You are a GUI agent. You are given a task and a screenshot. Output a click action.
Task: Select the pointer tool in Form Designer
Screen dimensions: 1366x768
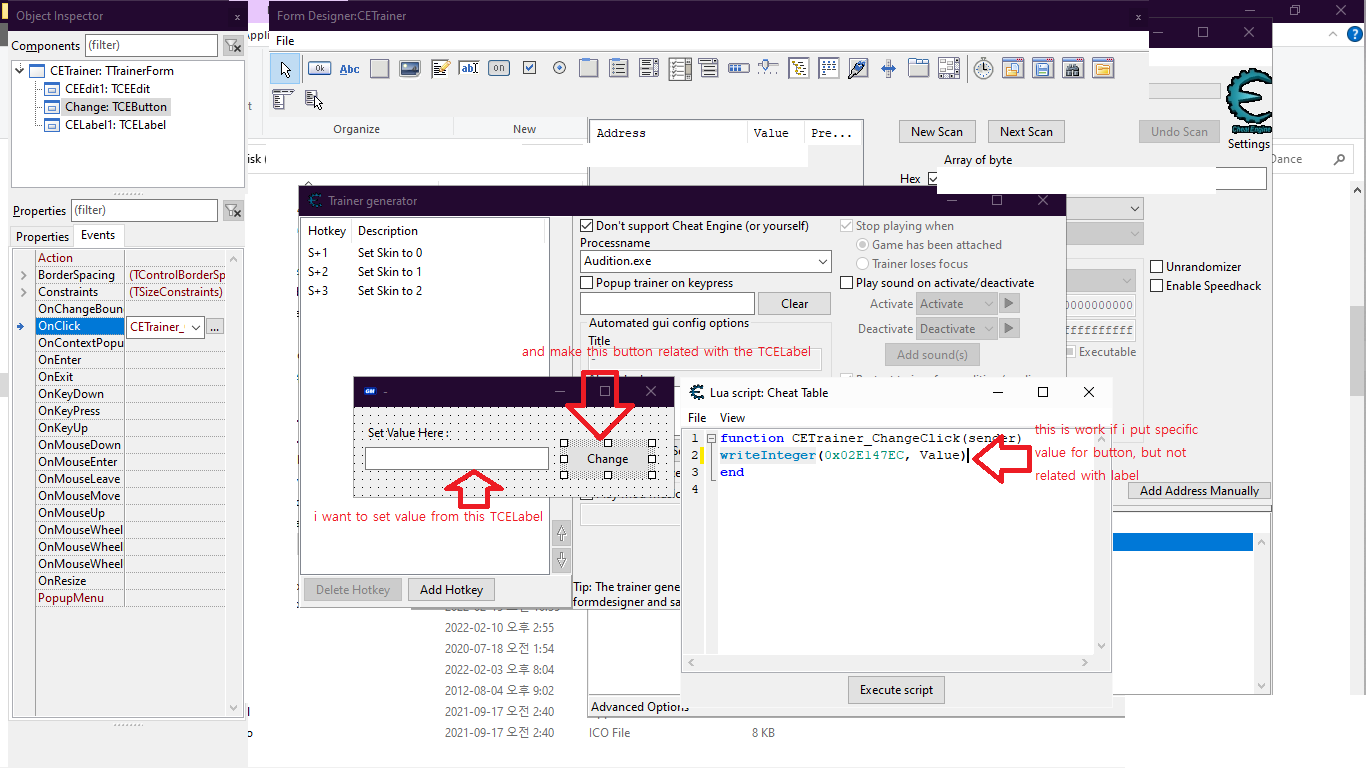(286, 69)
